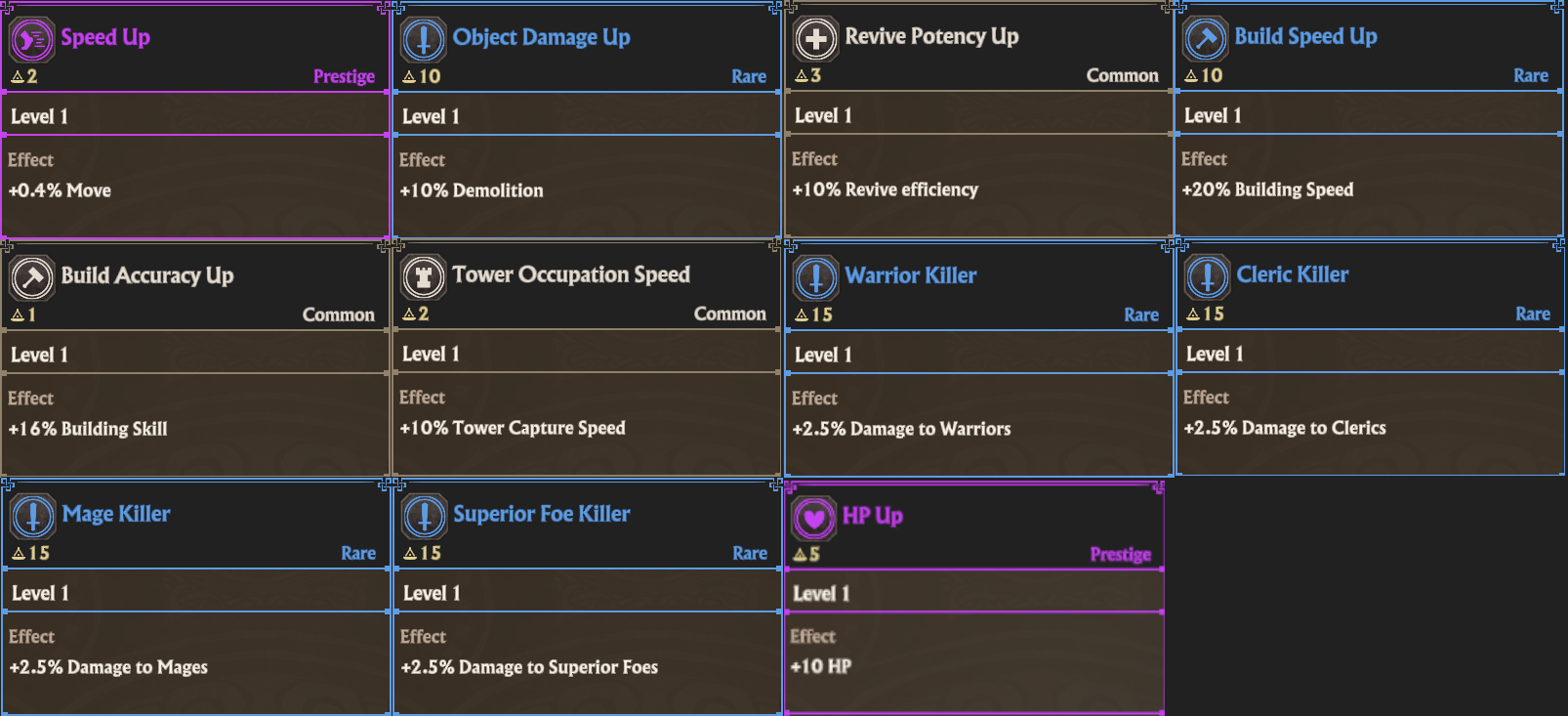Click the Mage Killer sword icon

point(33,517)
